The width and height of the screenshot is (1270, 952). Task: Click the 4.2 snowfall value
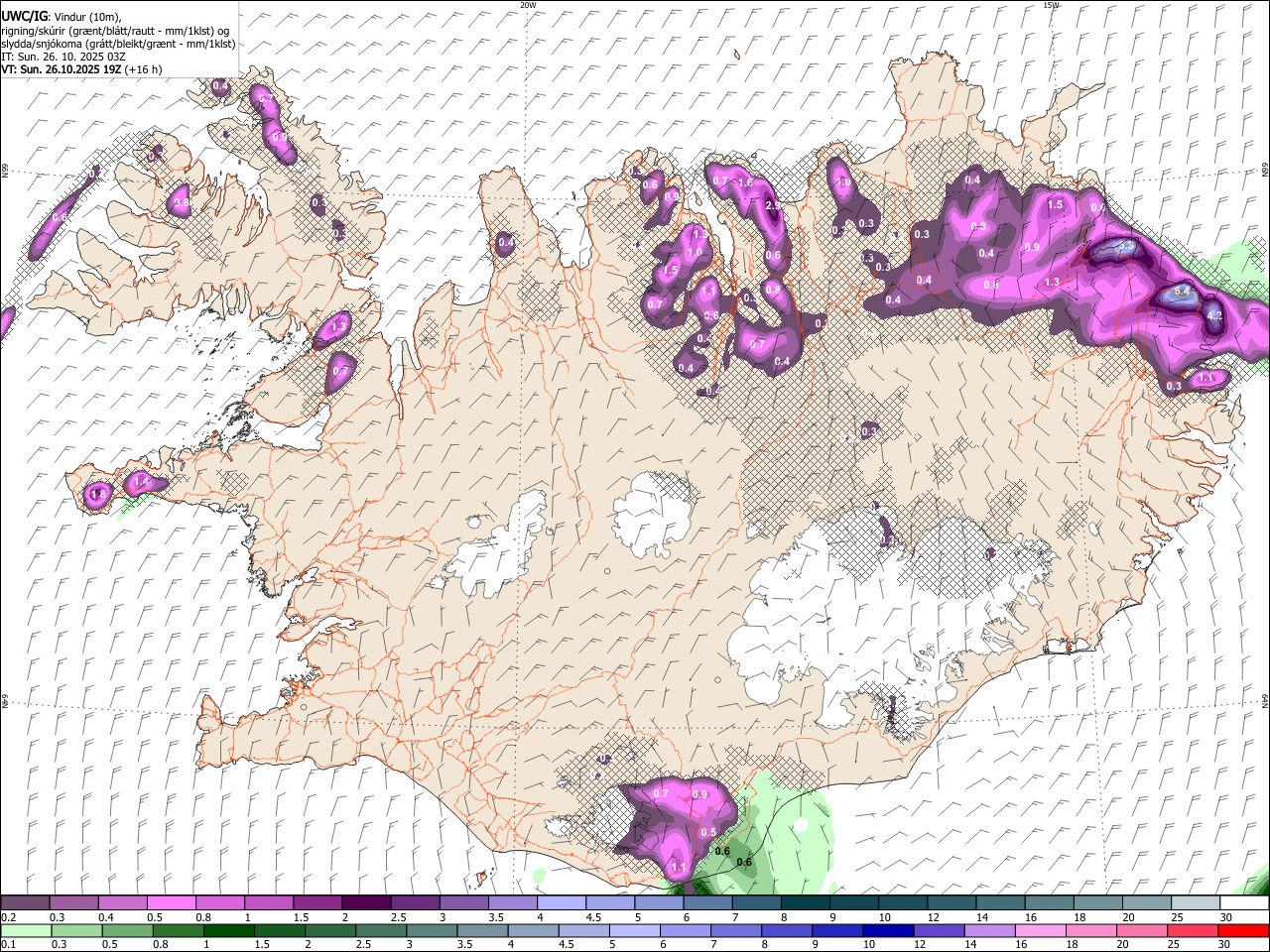coord(1213,315)
